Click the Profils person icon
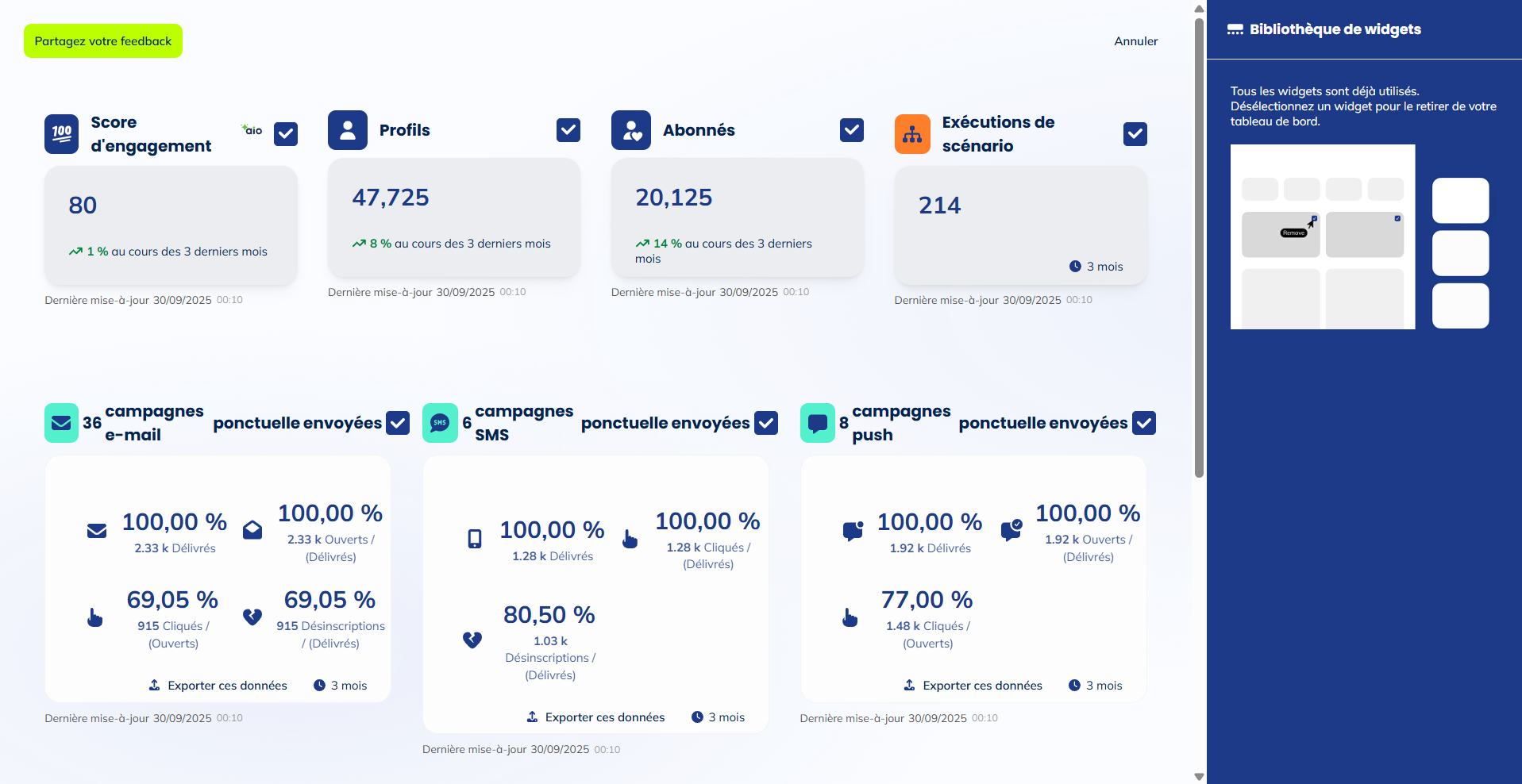1522x784 pixels. 347,130
